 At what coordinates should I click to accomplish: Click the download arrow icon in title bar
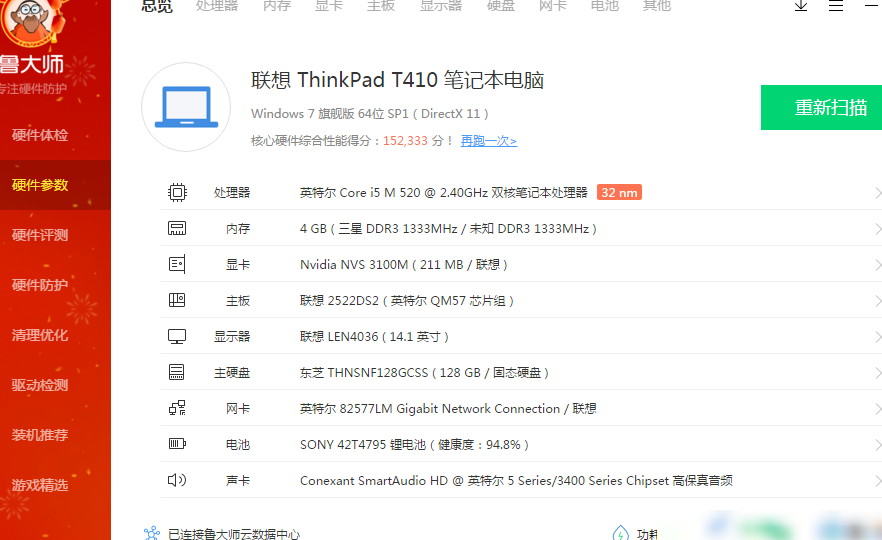tap(801, 6)
